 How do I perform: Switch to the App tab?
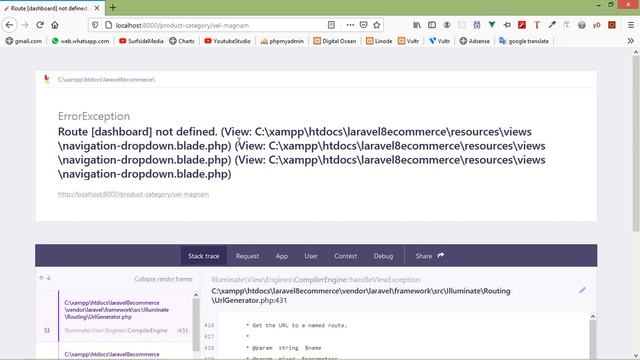(x=282, y=256)
